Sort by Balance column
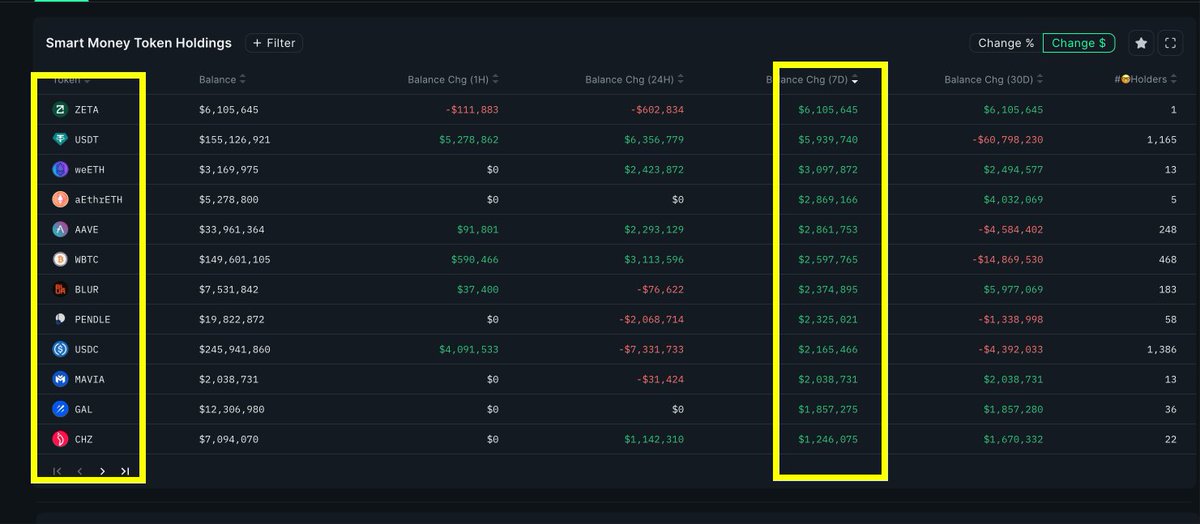 click(x=222, y=79)
